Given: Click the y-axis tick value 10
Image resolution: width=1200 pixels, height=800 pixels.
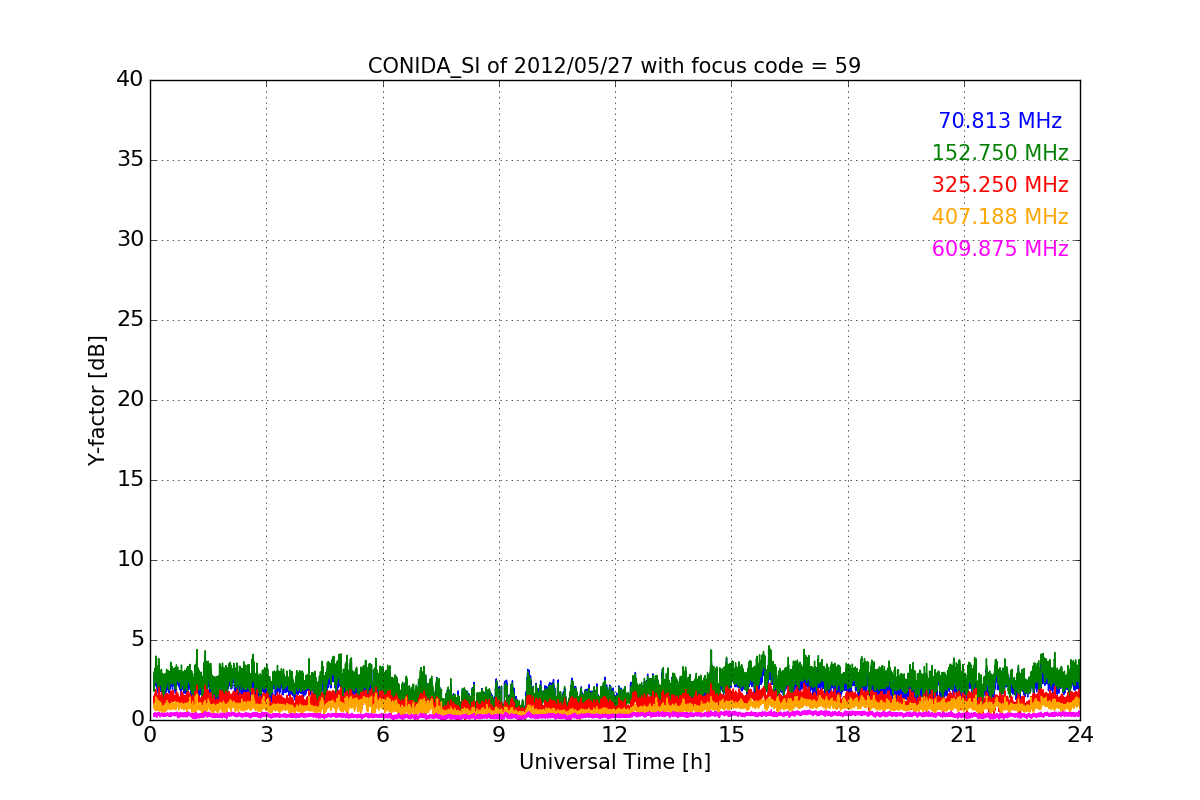Looking at the screenshot, I should tap(130, 560).
